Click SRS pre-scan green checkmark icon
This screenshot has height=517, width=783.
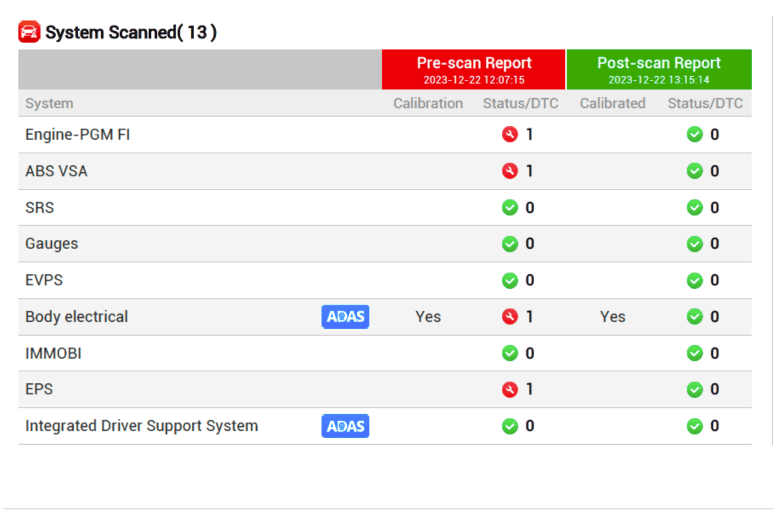(x=510, y=208)
